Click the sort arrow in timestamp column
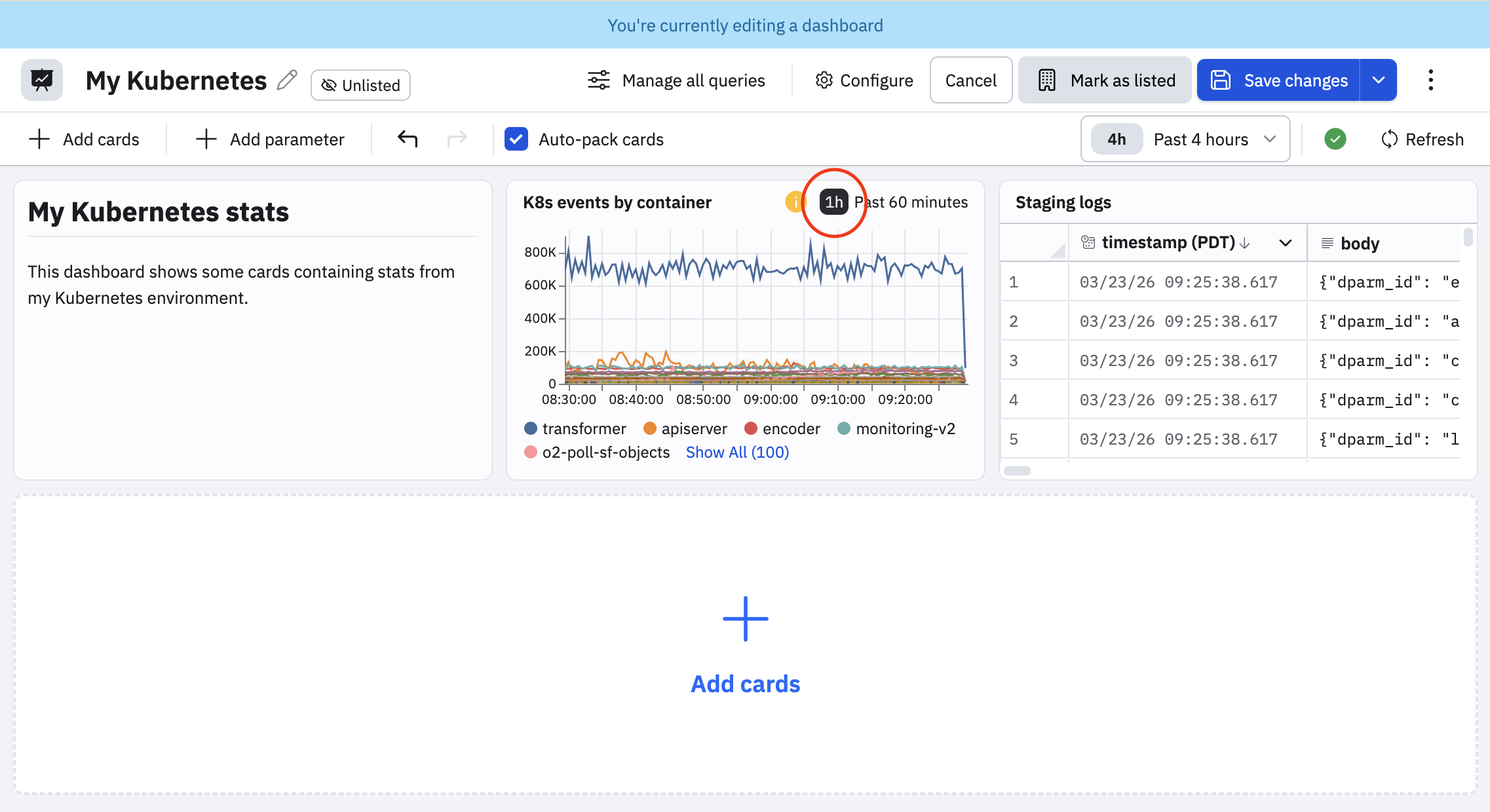This screenshot has height=812, width=1490. pos(1245,243)
